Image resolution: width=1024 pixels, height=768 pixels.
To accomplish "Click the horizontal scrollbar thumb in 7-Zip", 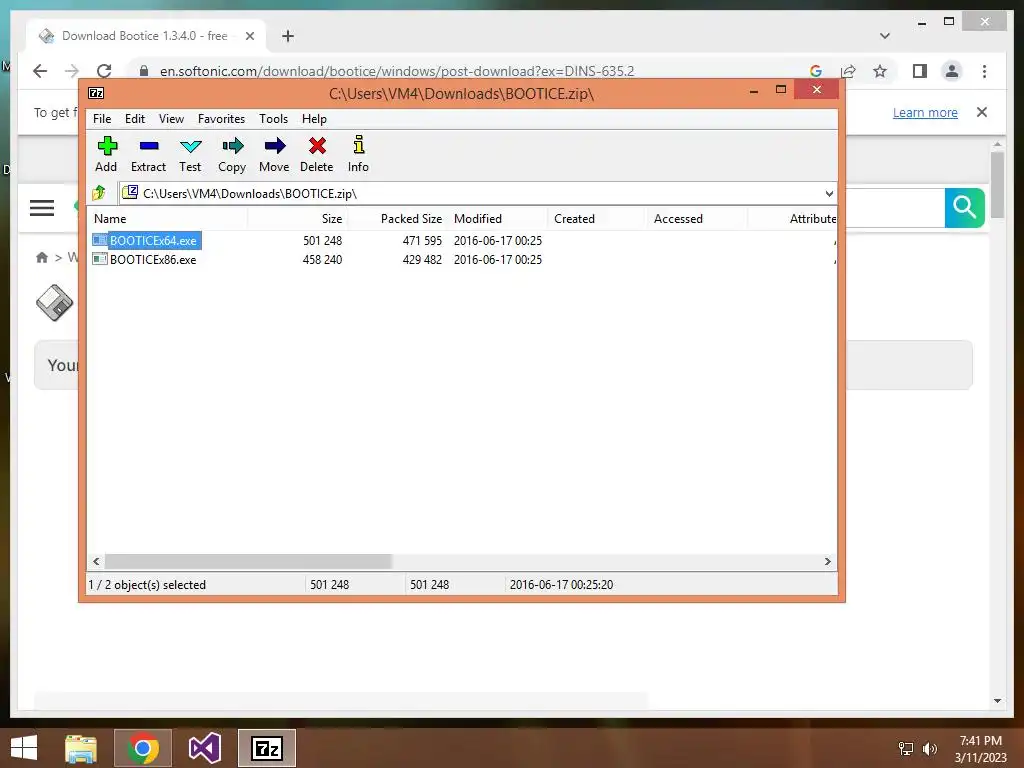I will coord(248,561).
